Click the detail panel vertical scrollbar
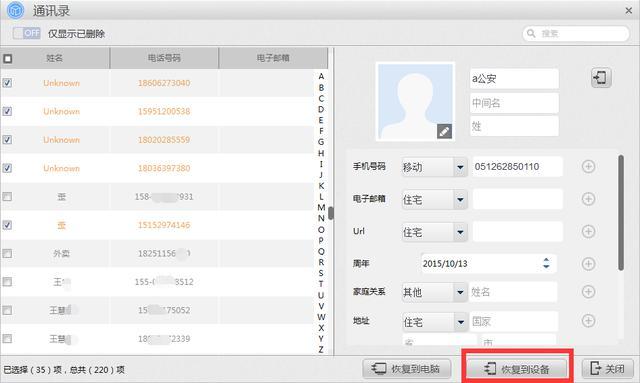The image size is (640, 383). click(621, 212)
